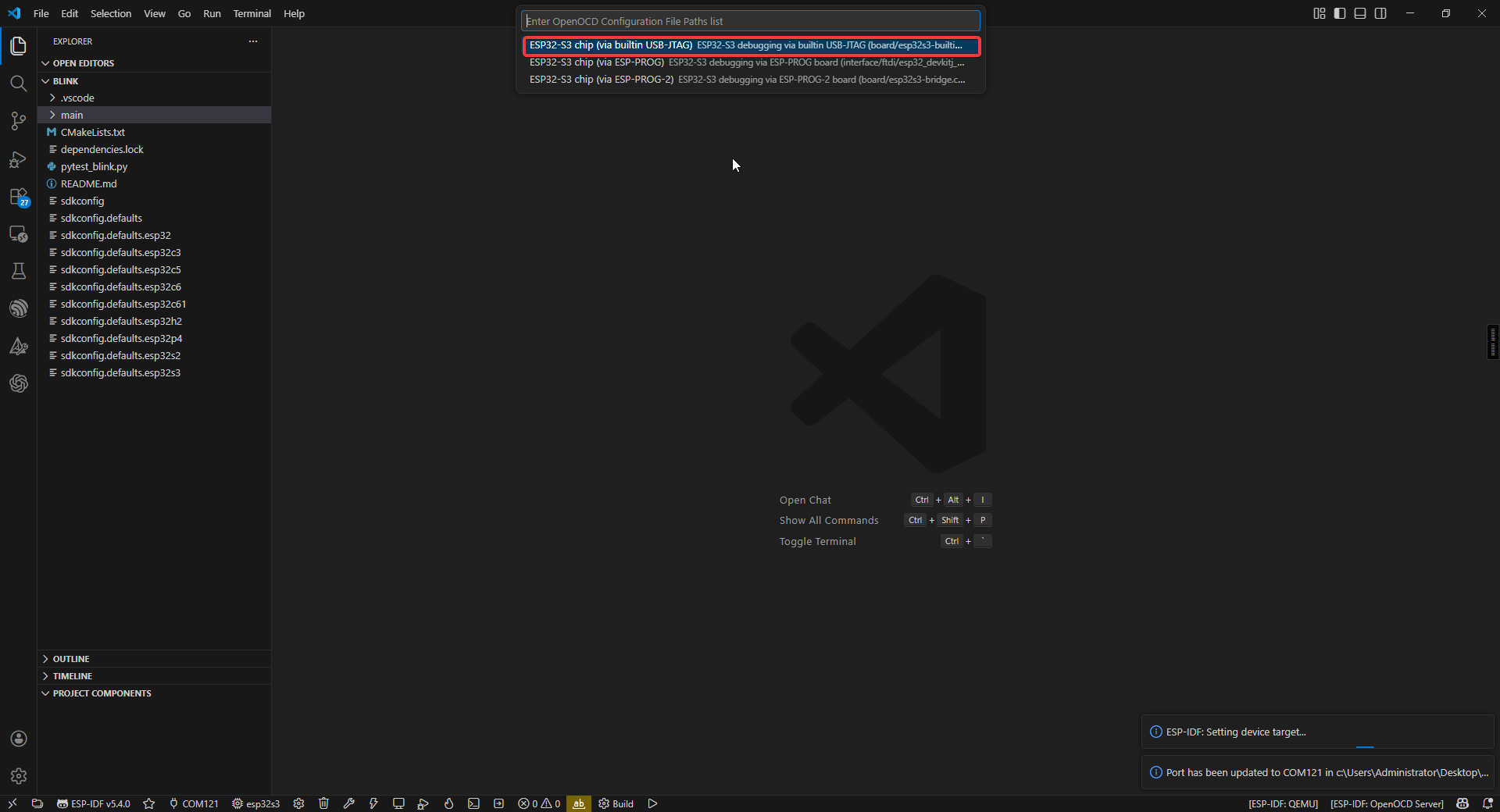The image size is (1500, 812).
Task: Open the notifications bell
Action: click(1487, 803)
